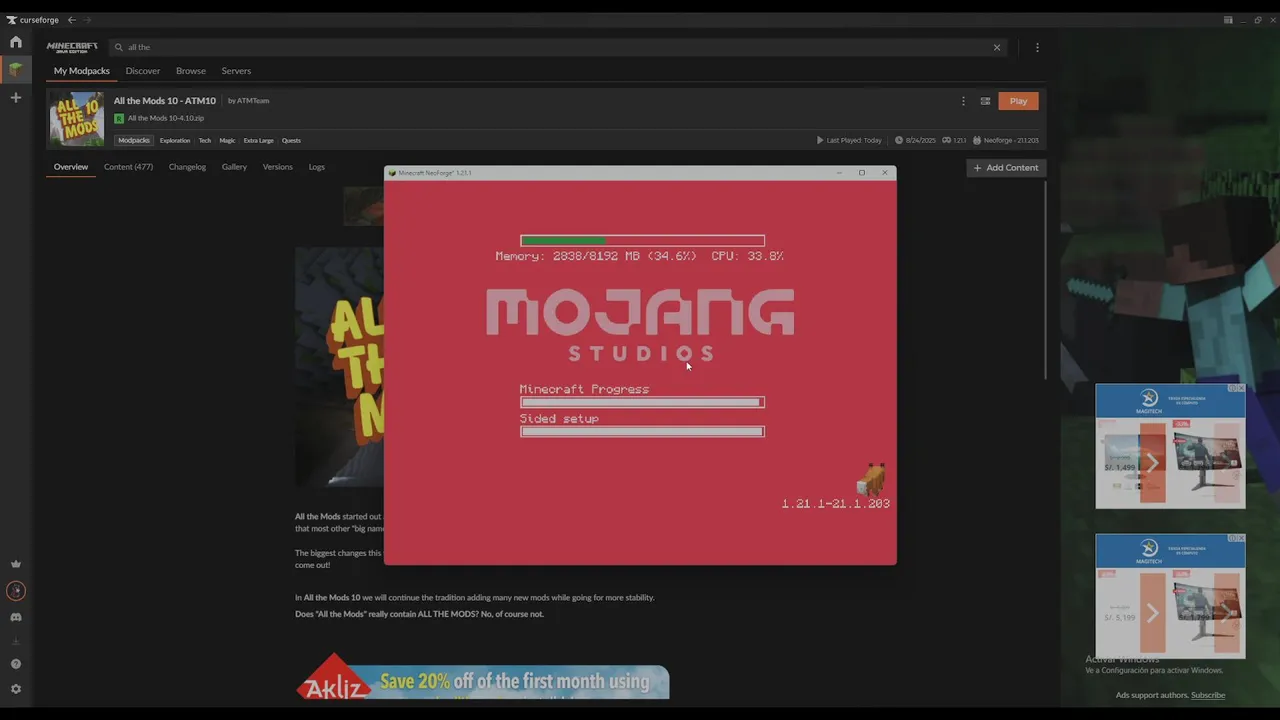Minimize the Minecraft NeoForge window
Screen dimensions: 1280x720
coord(839,173)
